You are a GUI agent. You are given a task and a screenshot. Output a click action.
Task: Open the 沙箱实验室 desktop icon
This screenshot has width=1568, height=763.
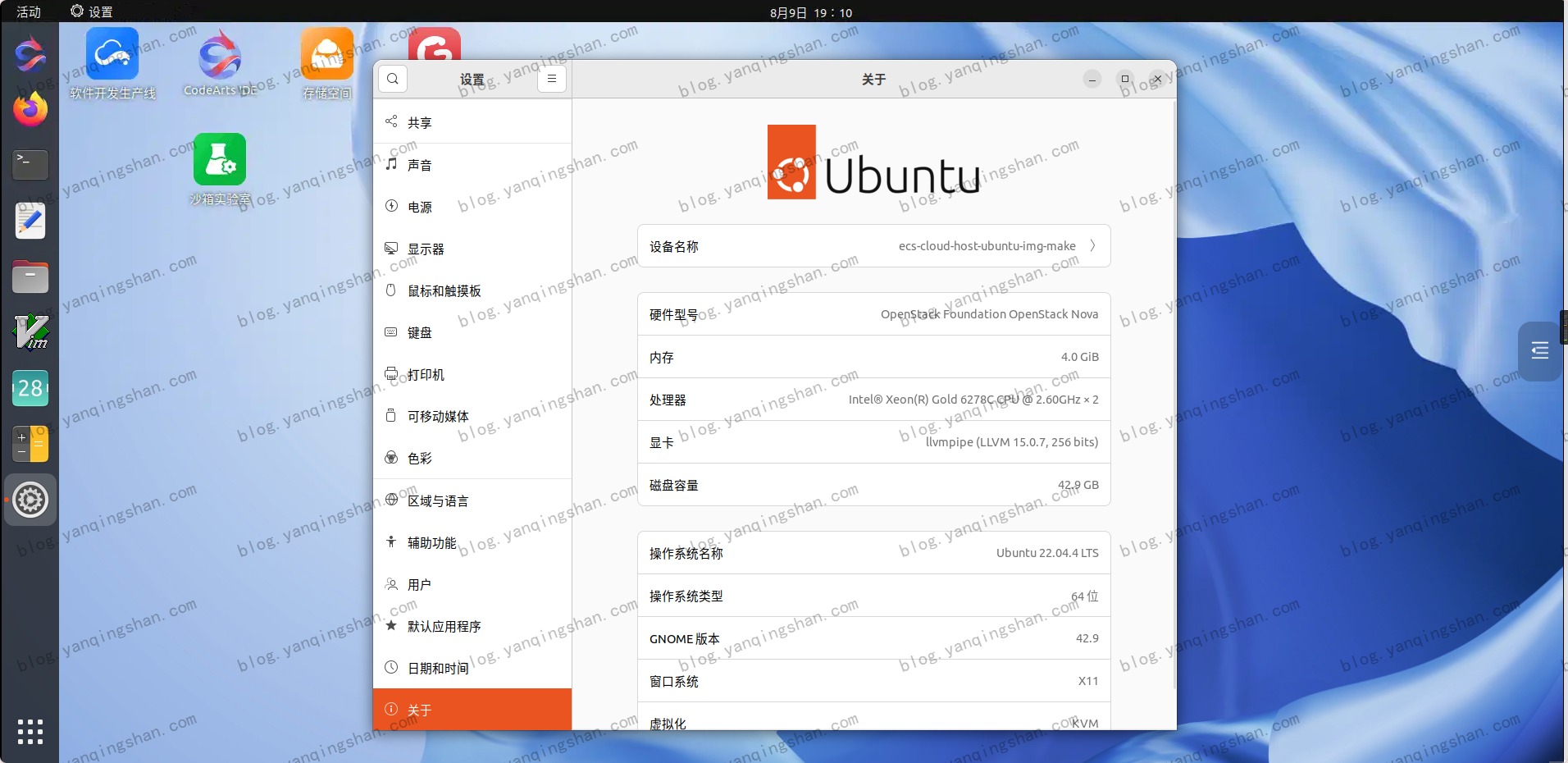coord(220,169)
